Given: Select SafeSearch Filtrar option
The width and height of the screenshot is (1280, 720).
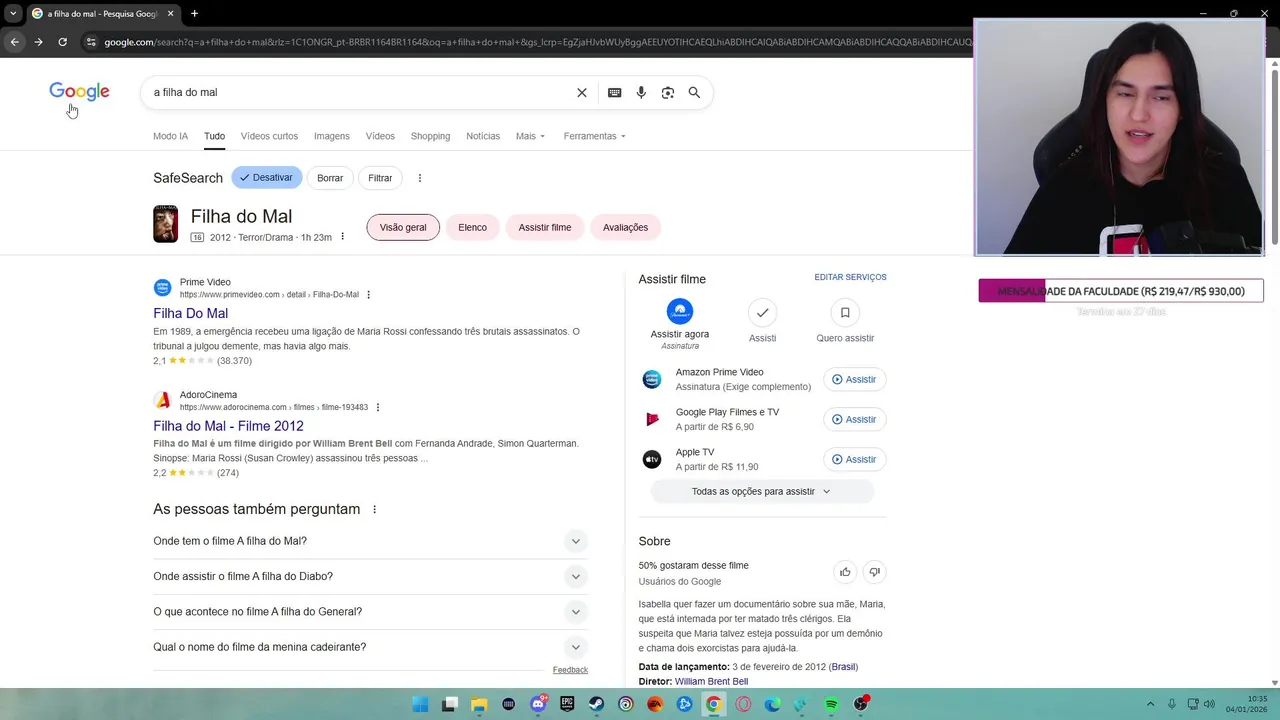Looking at the screenshot, I should 380,178.
